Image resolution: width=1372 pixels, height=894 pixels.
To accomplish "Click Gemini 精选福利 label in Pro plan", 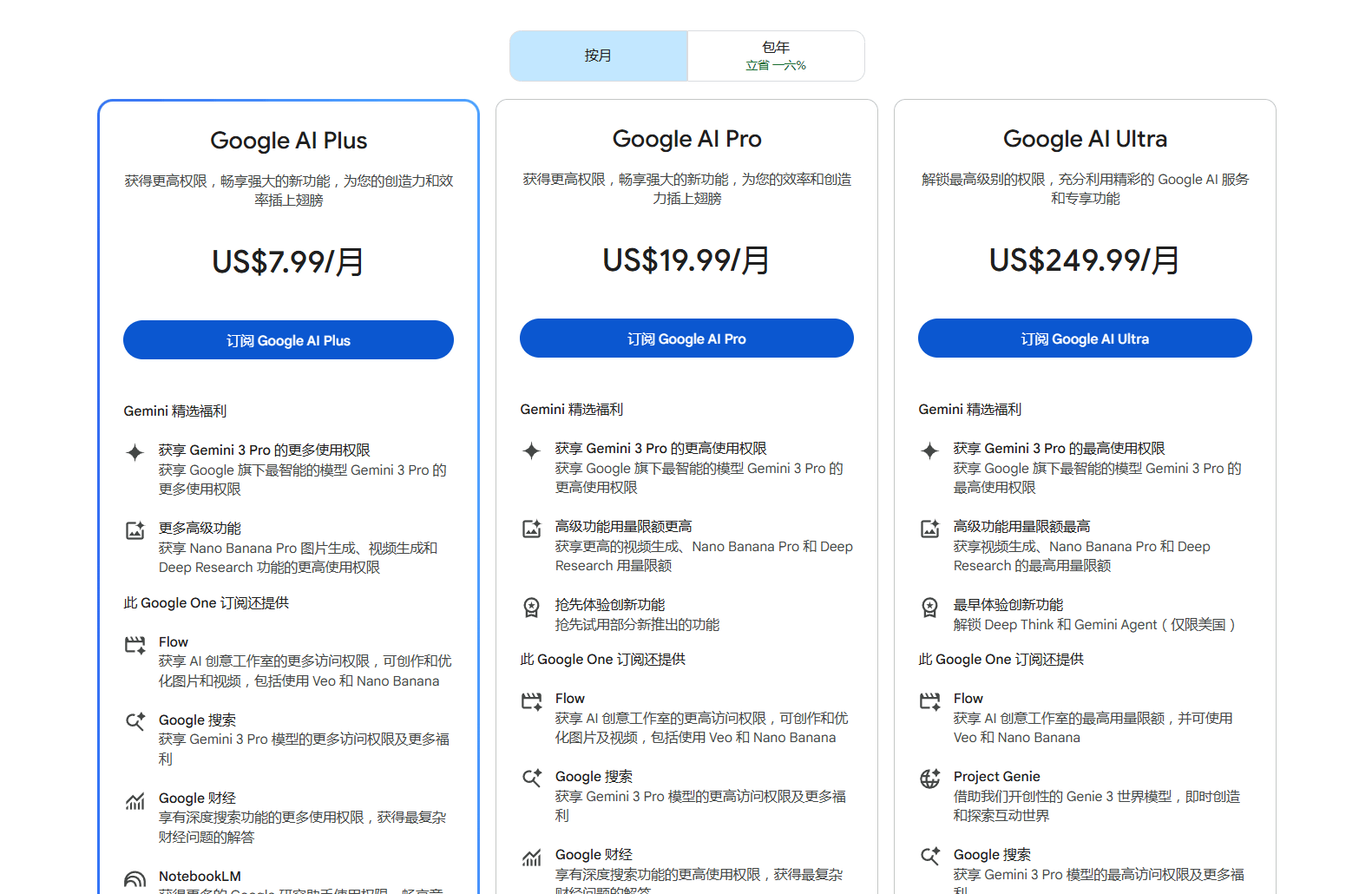I will pyautogui.click(x=572, y=409).
